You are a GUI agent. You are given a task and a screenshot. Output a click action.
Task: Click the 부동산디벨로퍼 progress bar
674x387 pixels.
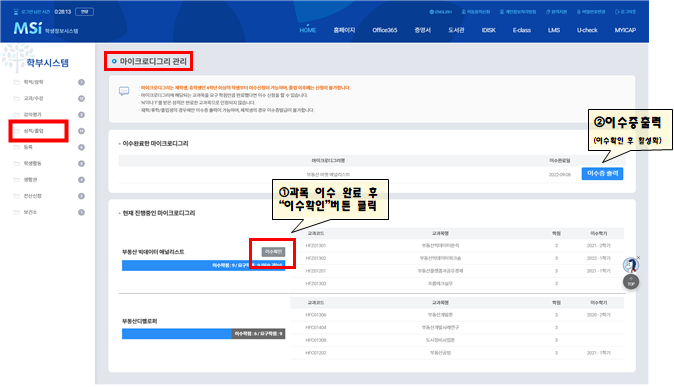203,334
